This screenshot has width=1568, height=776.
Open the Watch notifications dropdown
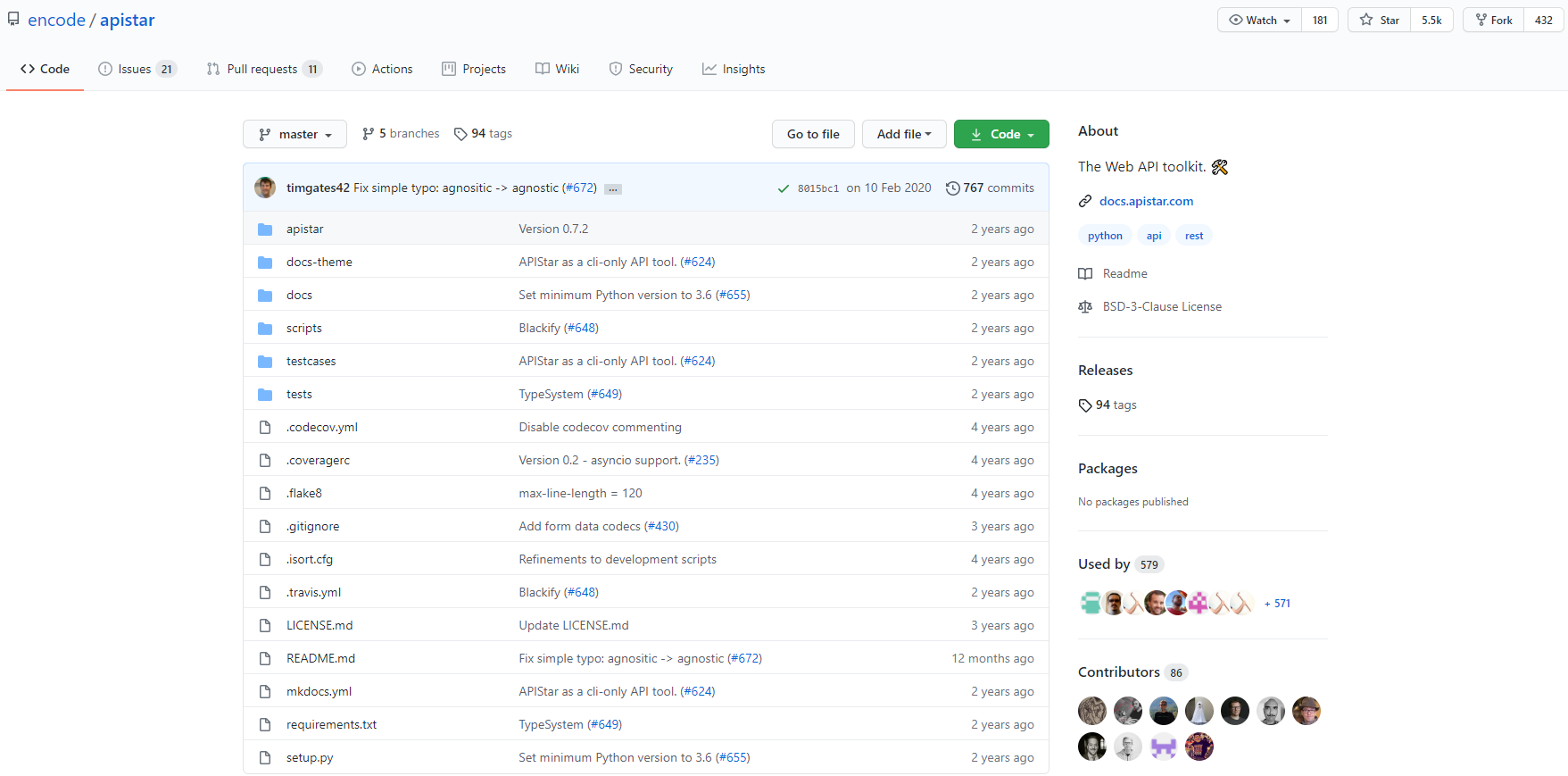coord(1259,20)
